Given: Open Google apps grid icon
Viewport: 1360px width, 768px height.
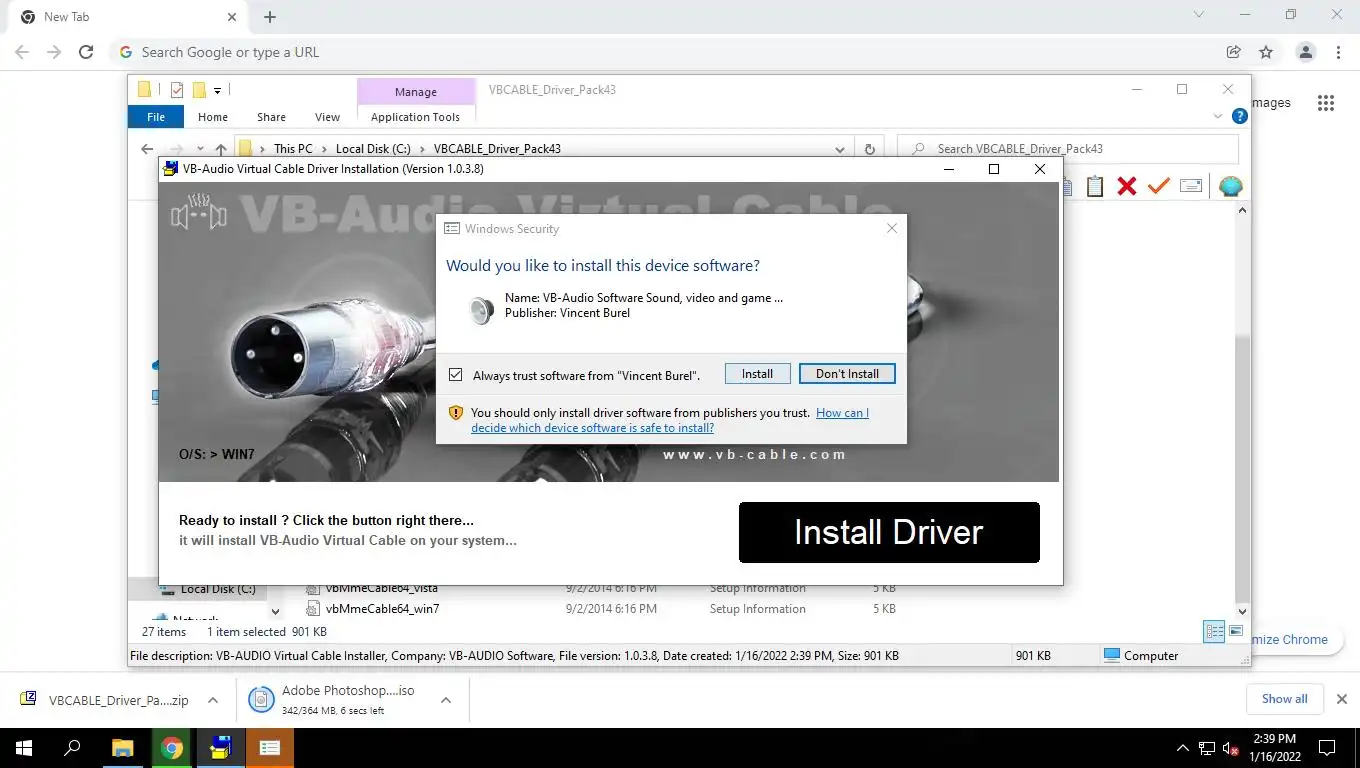Looking at the screenshot, I should (1326, 103).
